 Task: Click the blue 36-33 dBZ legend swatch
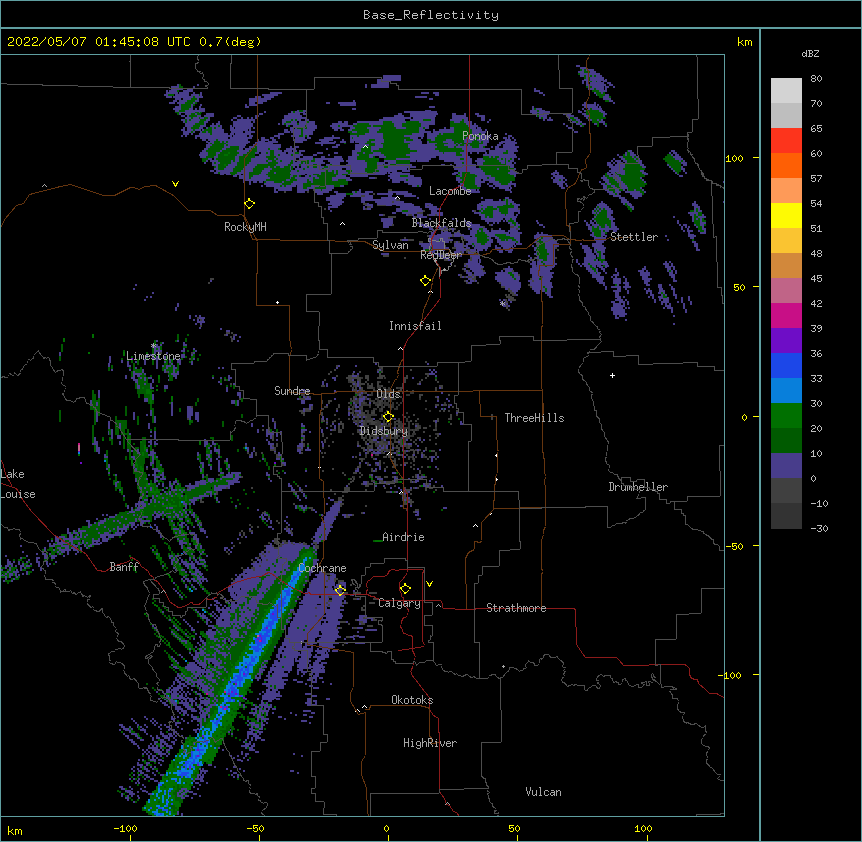pyautogui.click(x=786, y=365)
